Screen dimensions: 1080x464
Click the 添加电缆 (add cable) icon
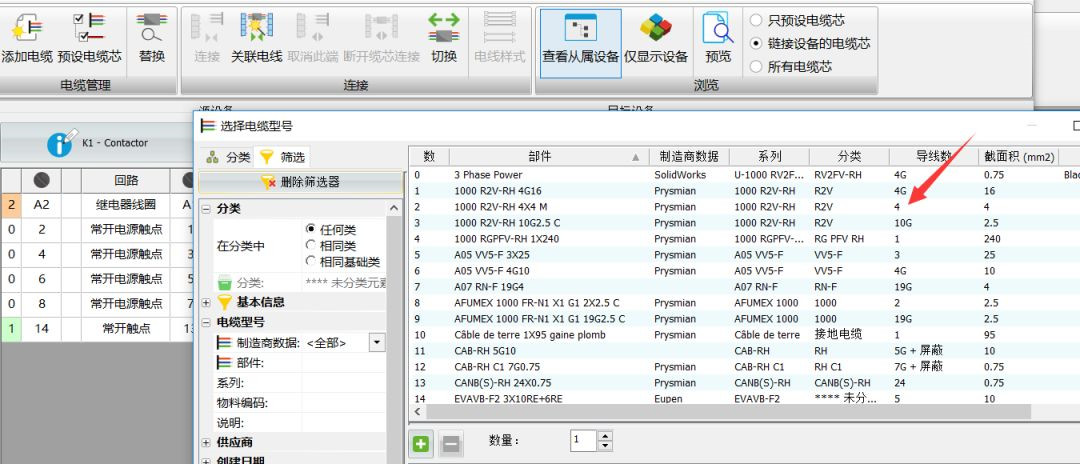(24, 30)
